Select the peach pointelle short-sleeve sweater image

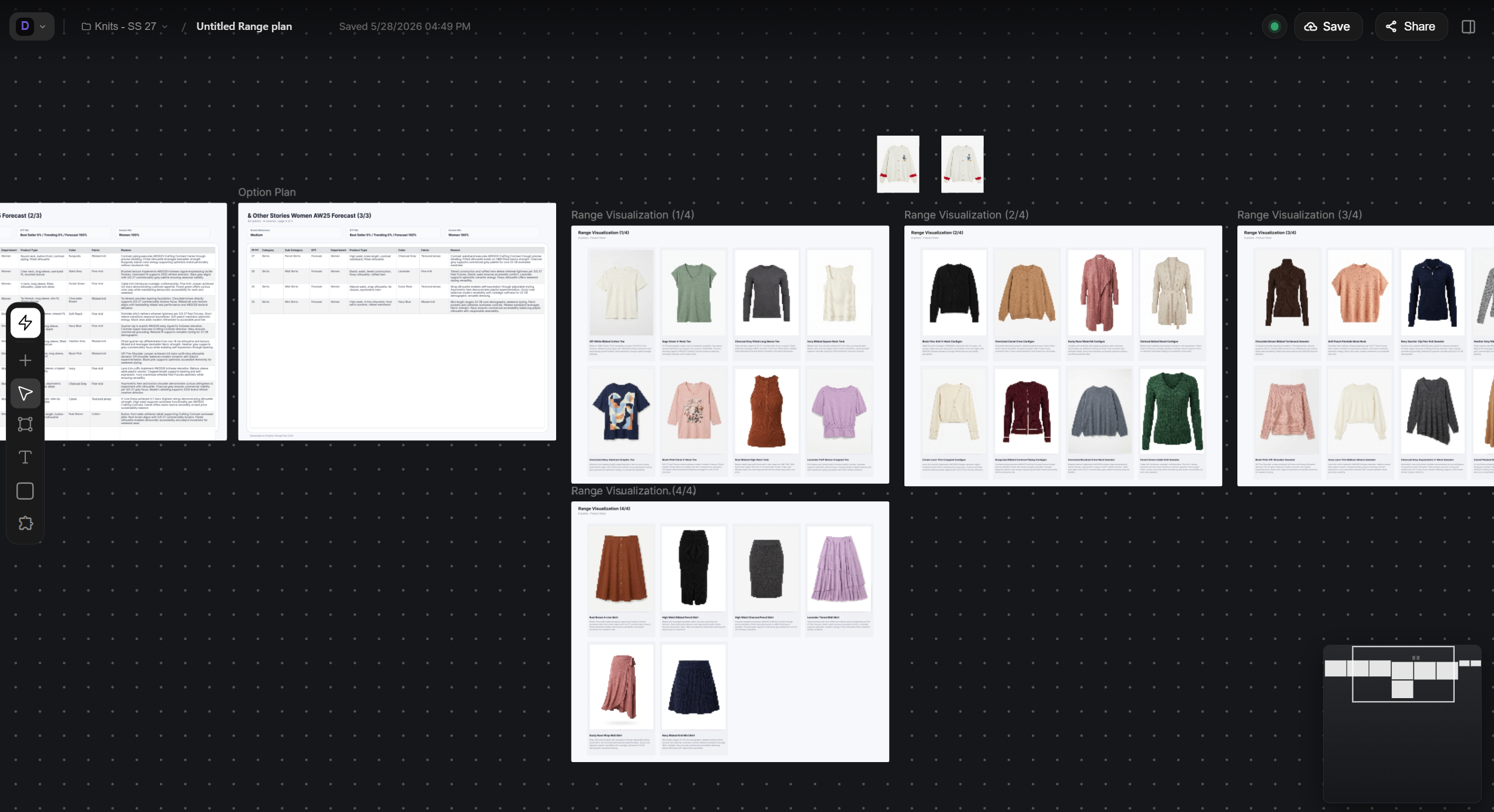1360,292
